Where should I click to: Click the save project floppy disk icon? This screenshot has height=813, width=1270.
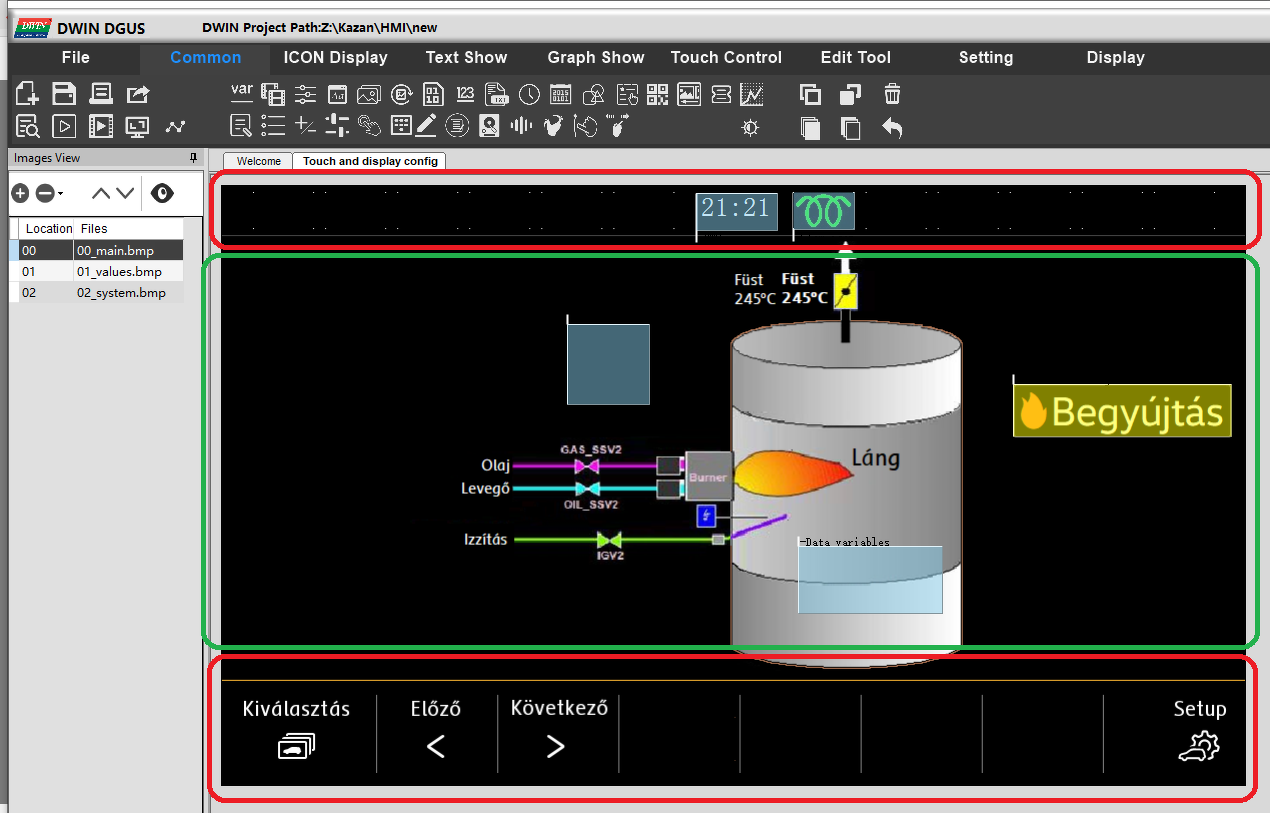pyautogui.click(x=64, y=94)
